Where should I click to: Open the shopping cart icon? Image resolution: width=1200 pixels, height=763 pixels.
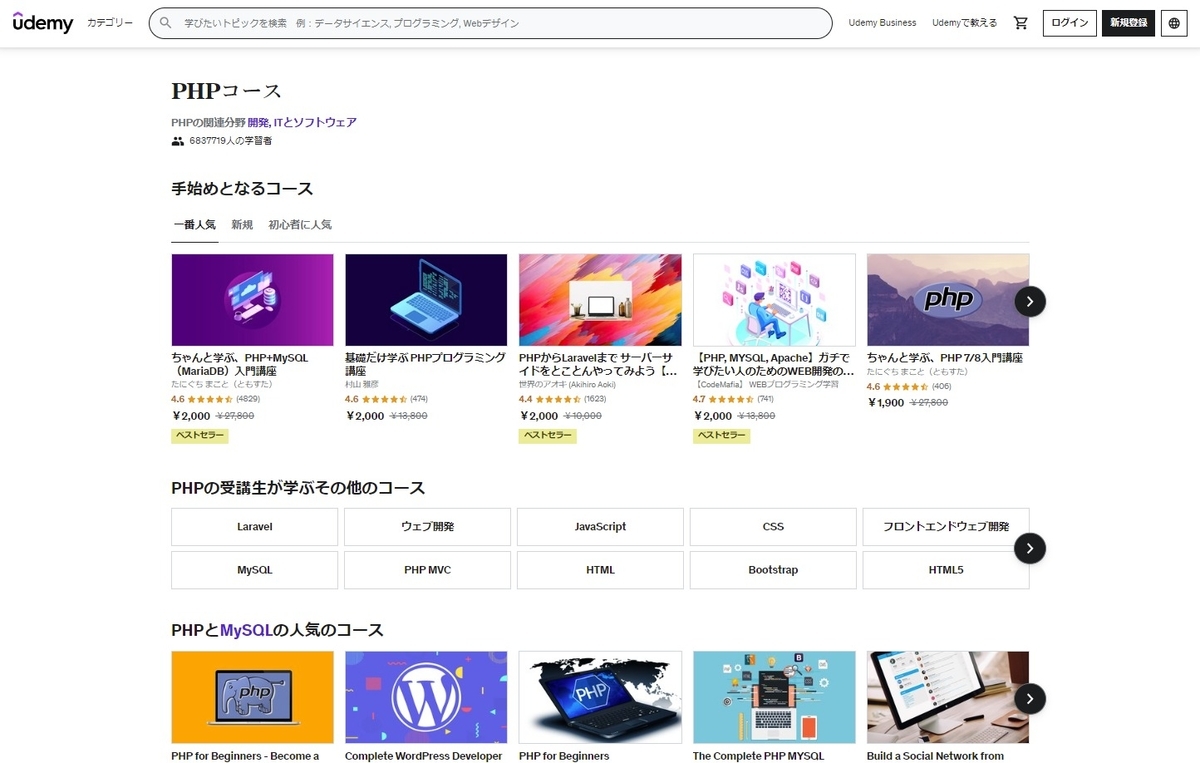click(x=1020, y=23)
